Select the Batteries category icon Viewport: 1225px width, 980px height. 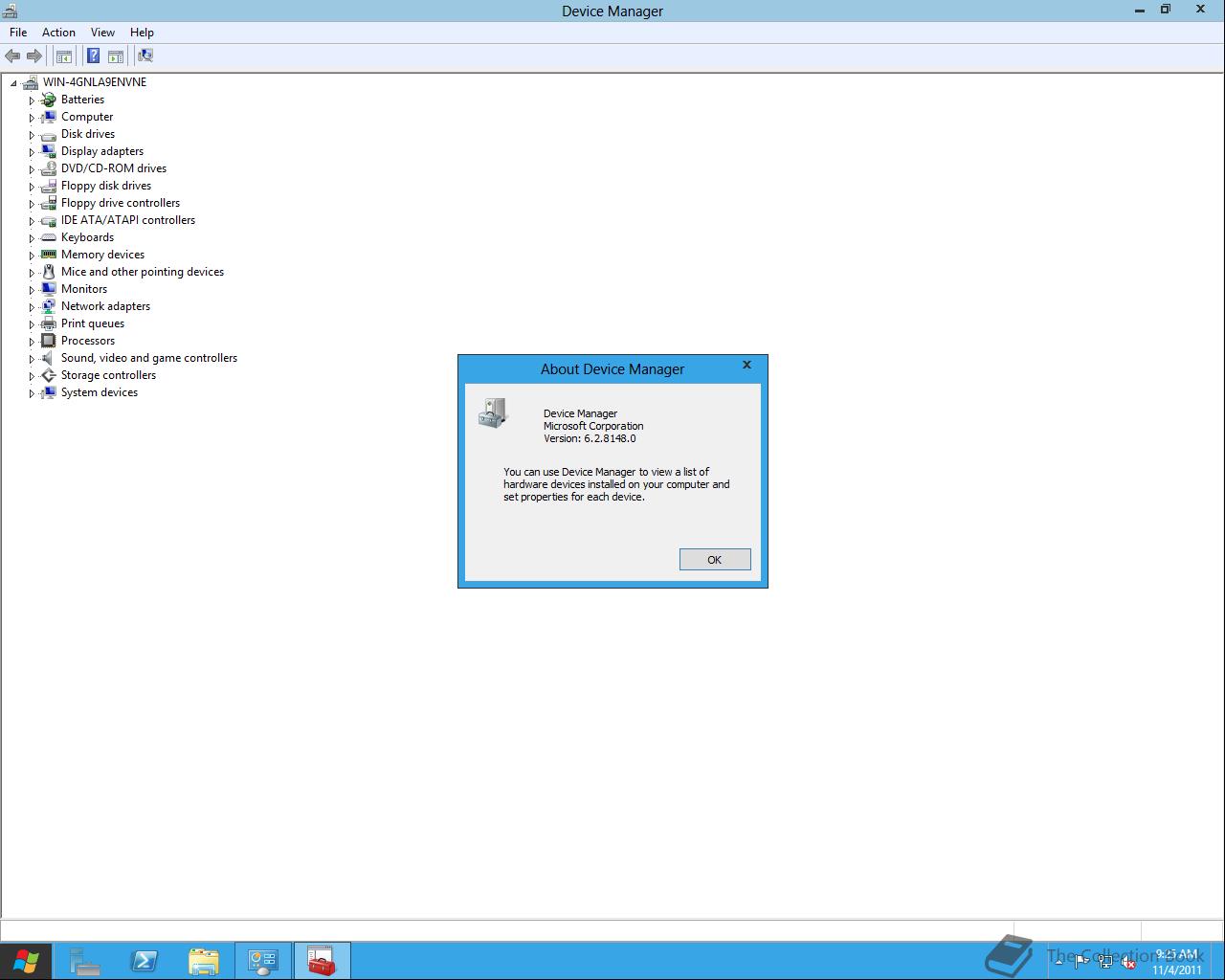49,100
